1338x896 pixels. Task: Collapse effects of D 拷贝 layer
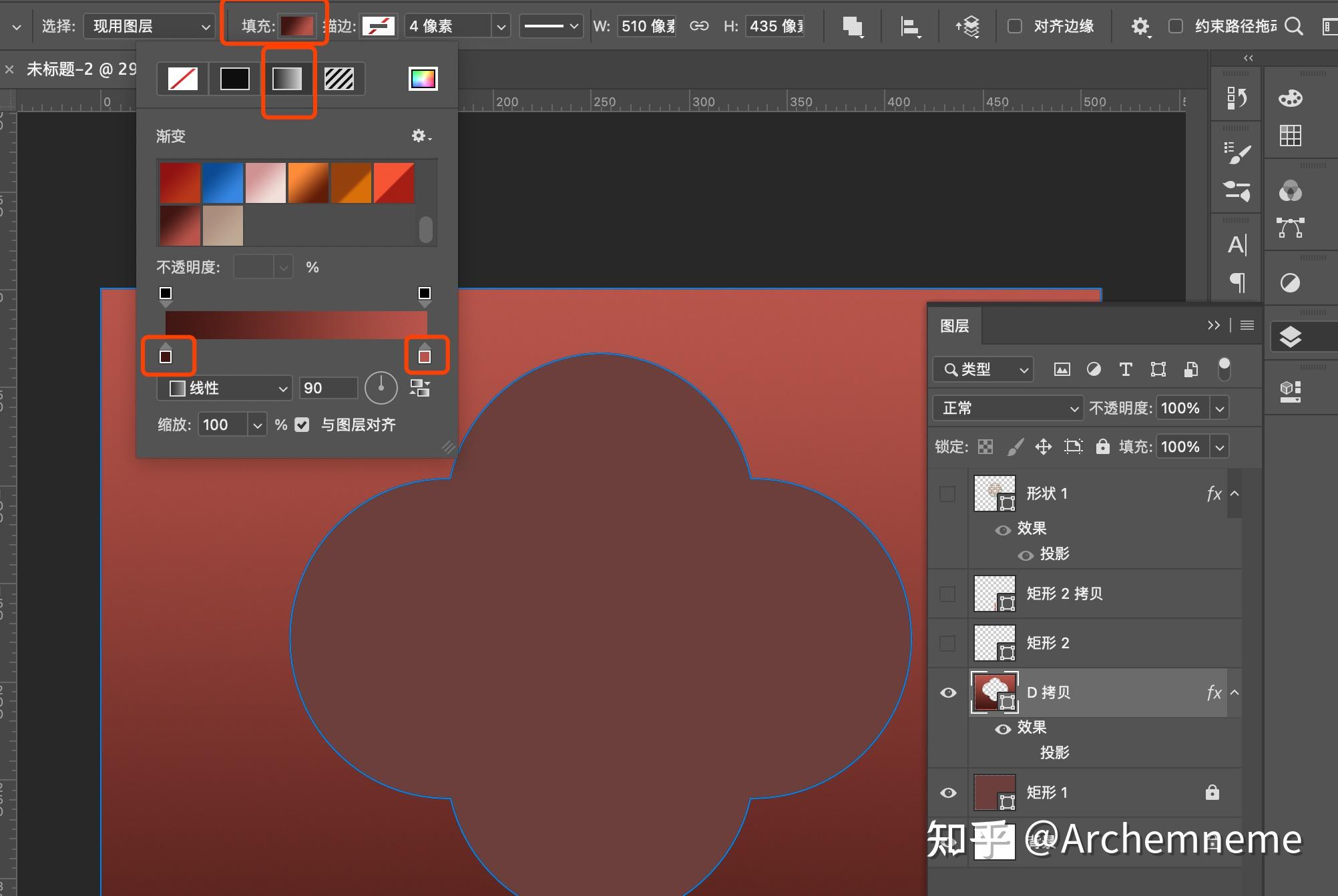pos(1235,692)
